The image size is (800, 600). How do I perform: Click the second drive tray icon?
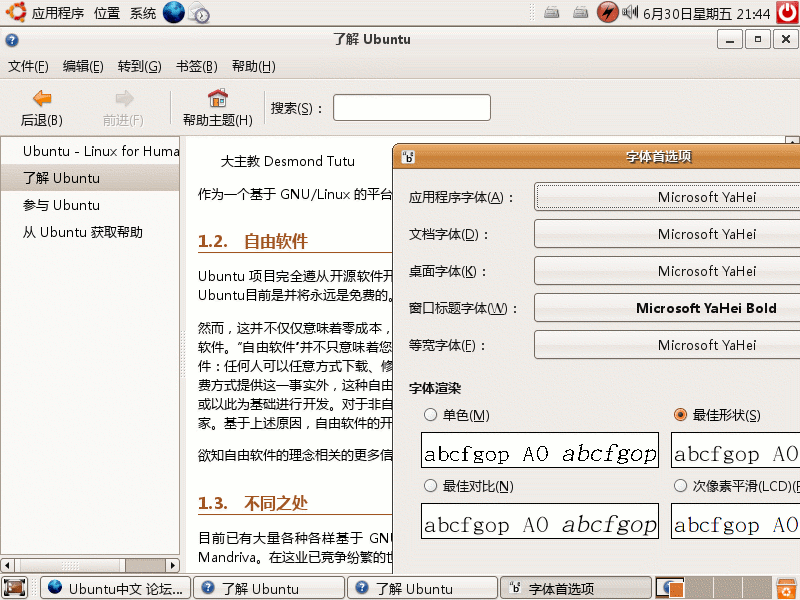(x=581, y=12)
